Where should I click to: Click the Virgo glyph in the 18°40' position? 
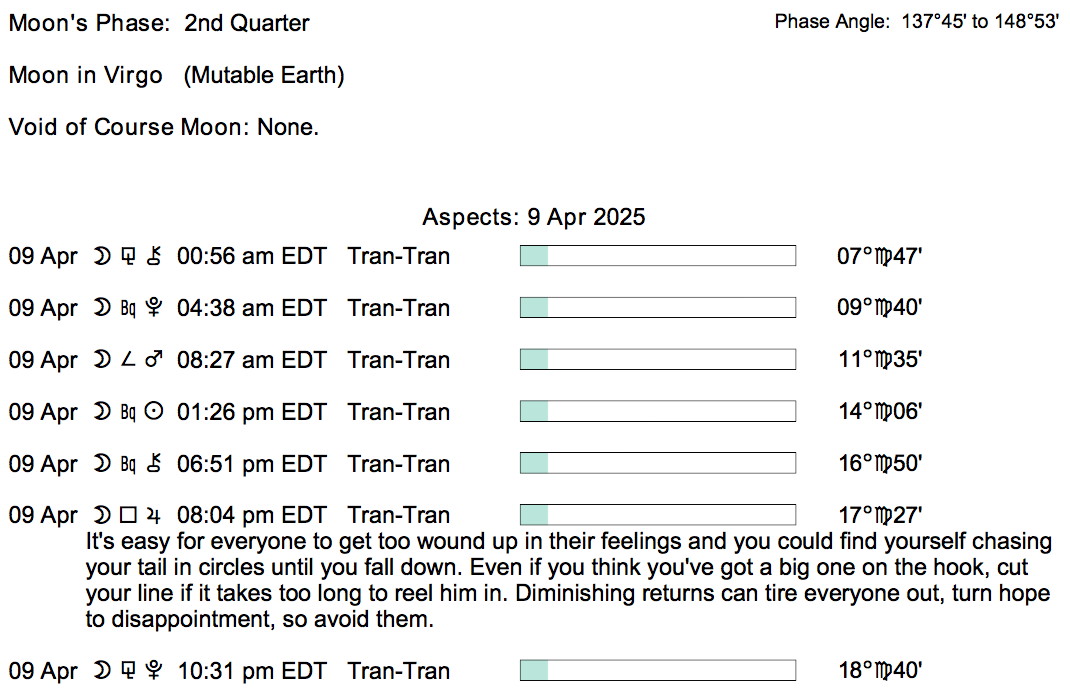885,672
